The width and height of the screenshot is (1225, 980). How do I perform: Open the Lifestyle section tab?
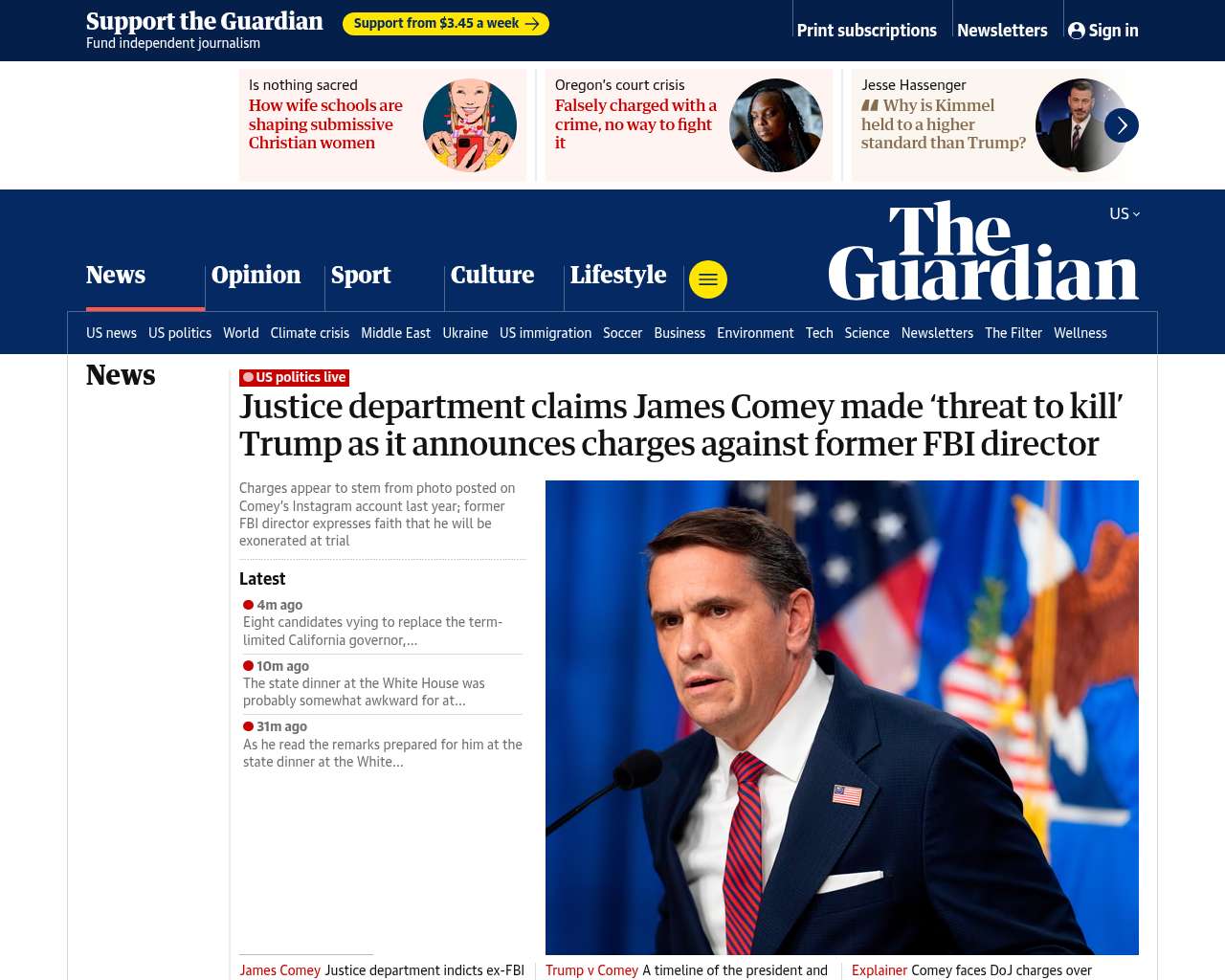tap(618, 275)
